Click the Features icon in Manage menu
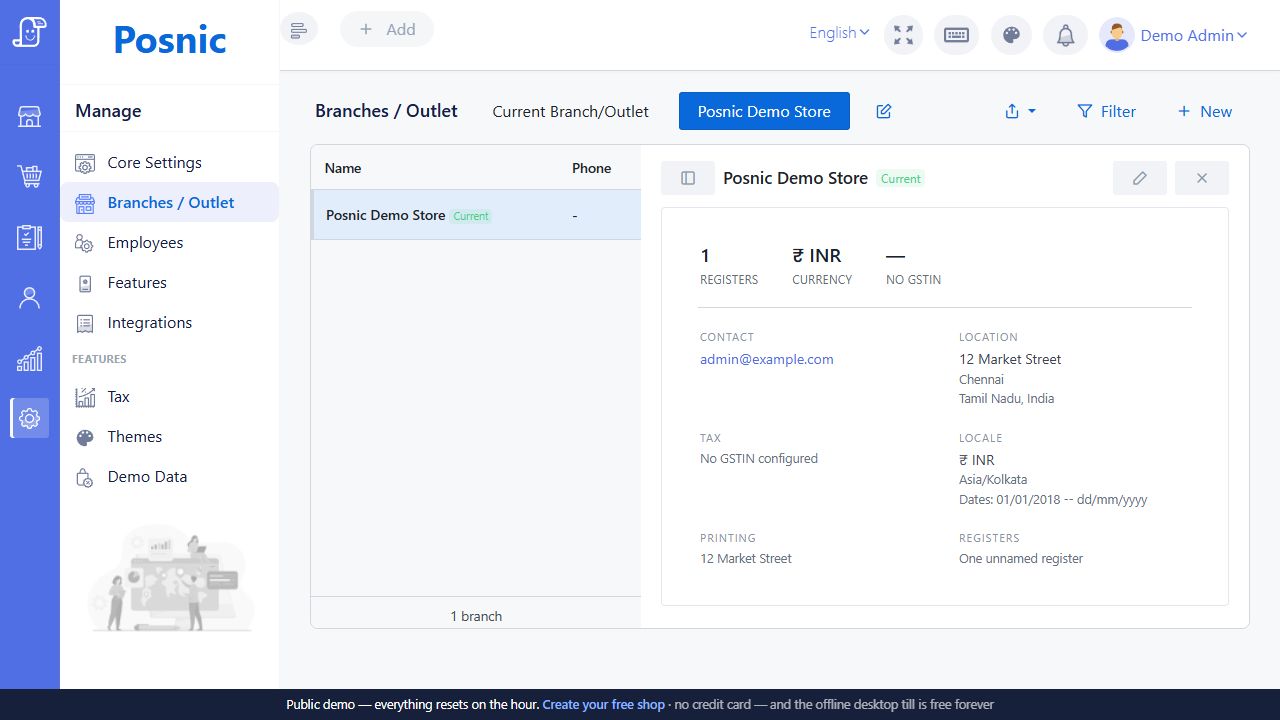1280x720 pixels. click(86, 283)
